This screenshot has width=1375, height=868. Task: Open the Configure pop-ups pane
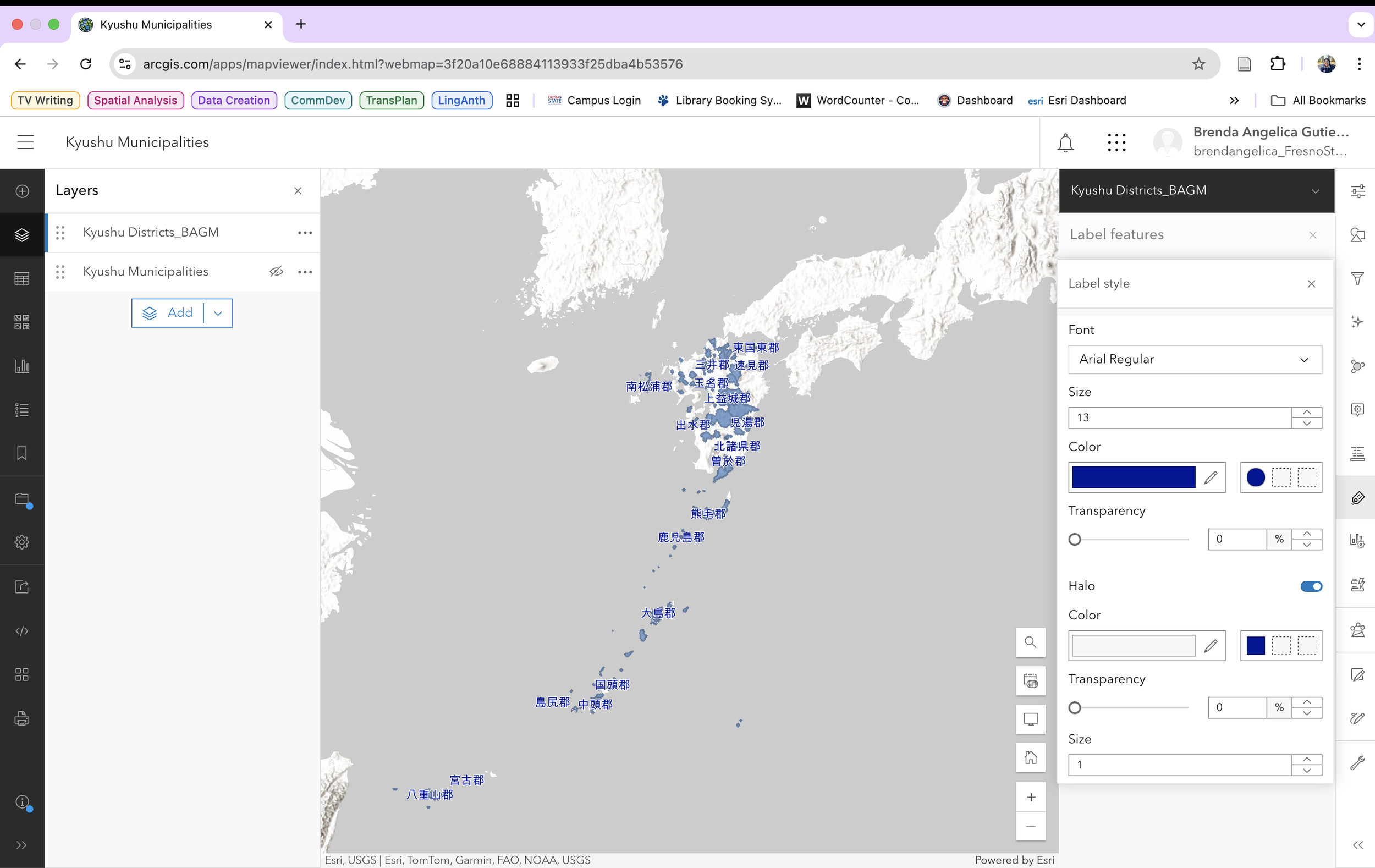pyautogui.click(x=1358, y=409)
